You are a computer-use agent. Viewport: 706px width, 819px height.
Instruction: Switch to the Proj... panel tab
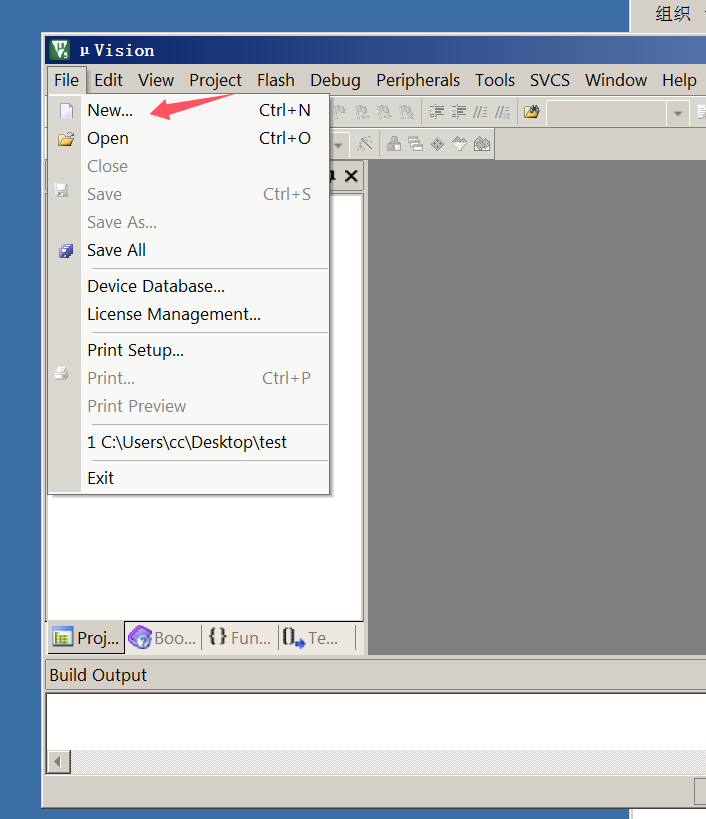click(86, 638)
